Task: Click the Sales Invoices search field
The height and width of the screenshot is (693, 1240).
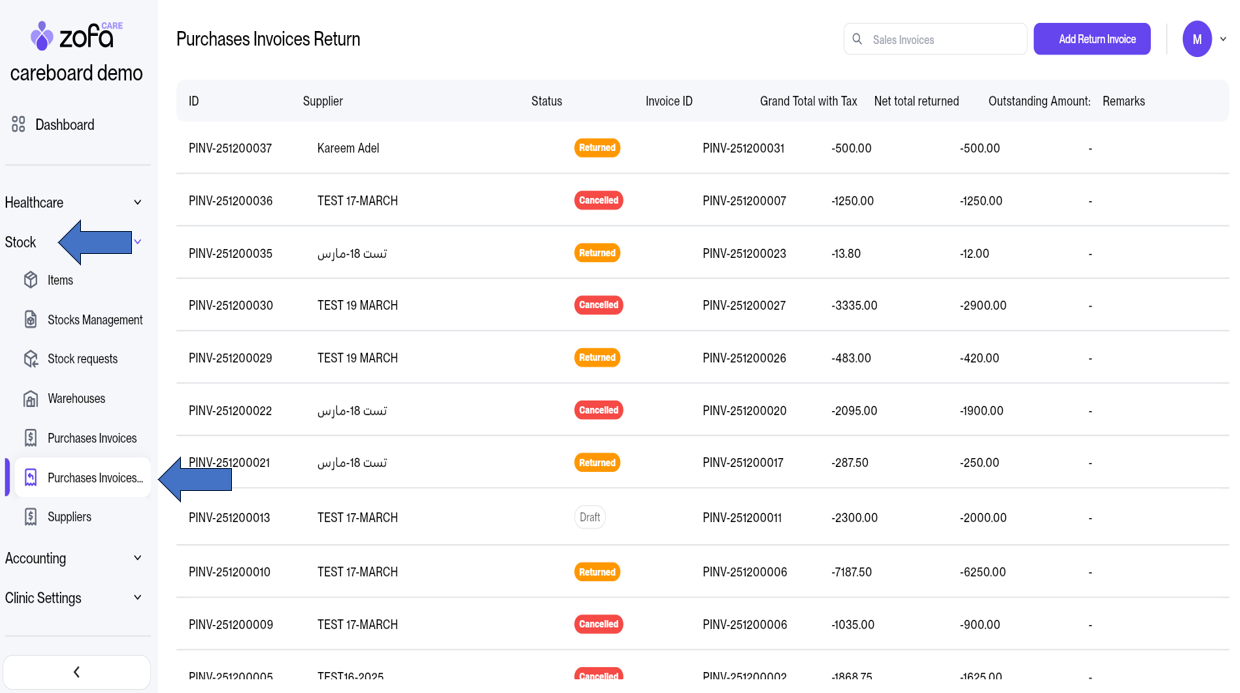Action: pyautogui.click(x=943, y=40)
